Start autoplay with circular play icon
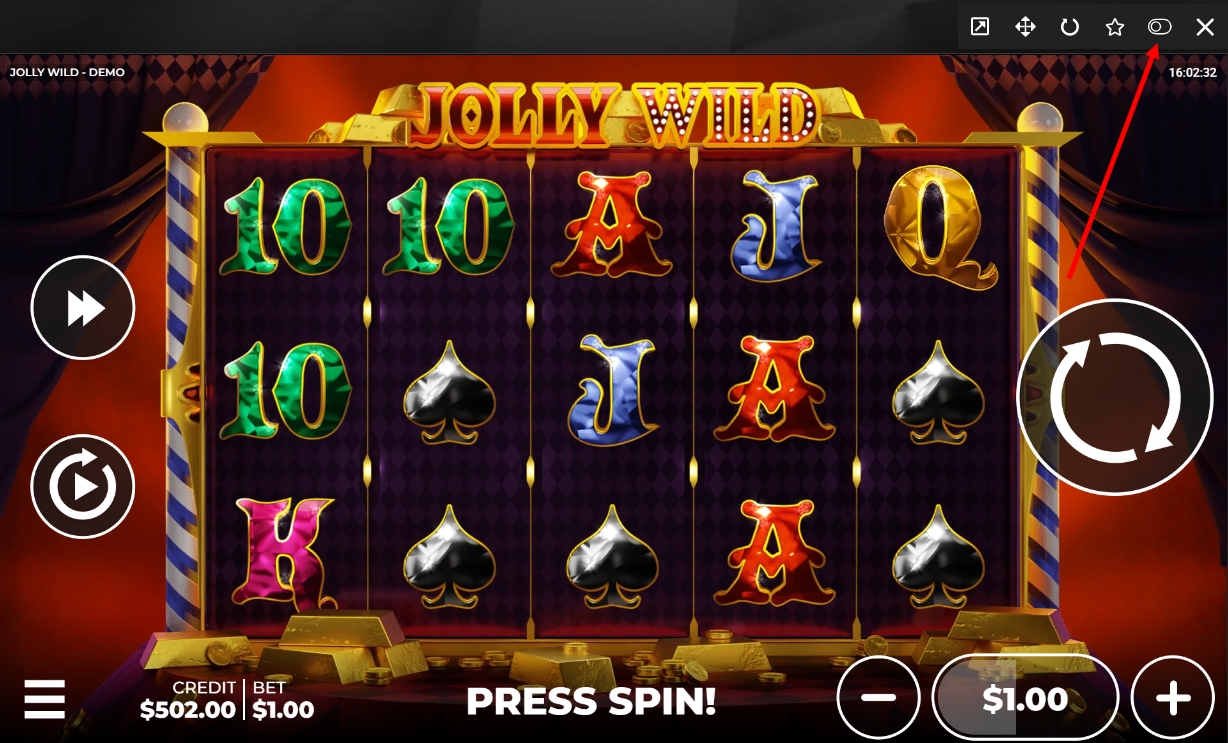This screenshot has height=743, width=1228. (83, 487)
